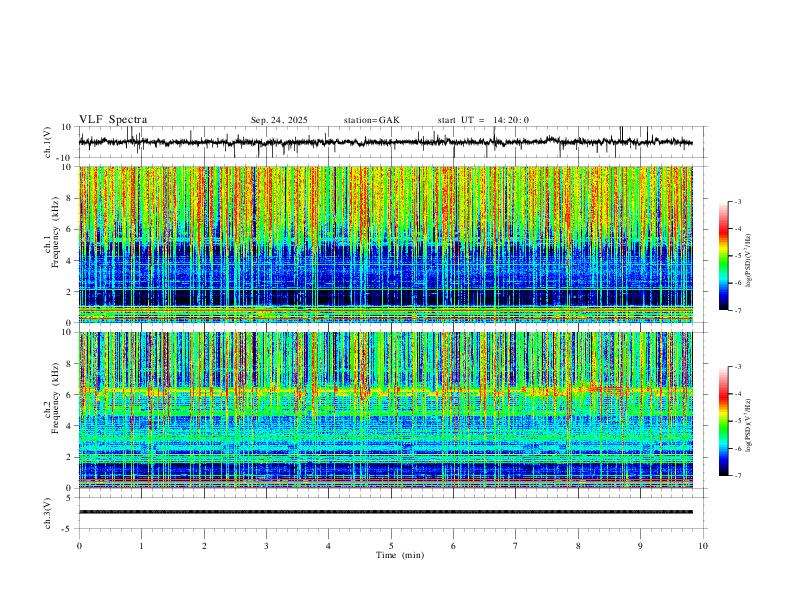
Task: Click the "3" label on the Time axis
Action: [266, 546]
